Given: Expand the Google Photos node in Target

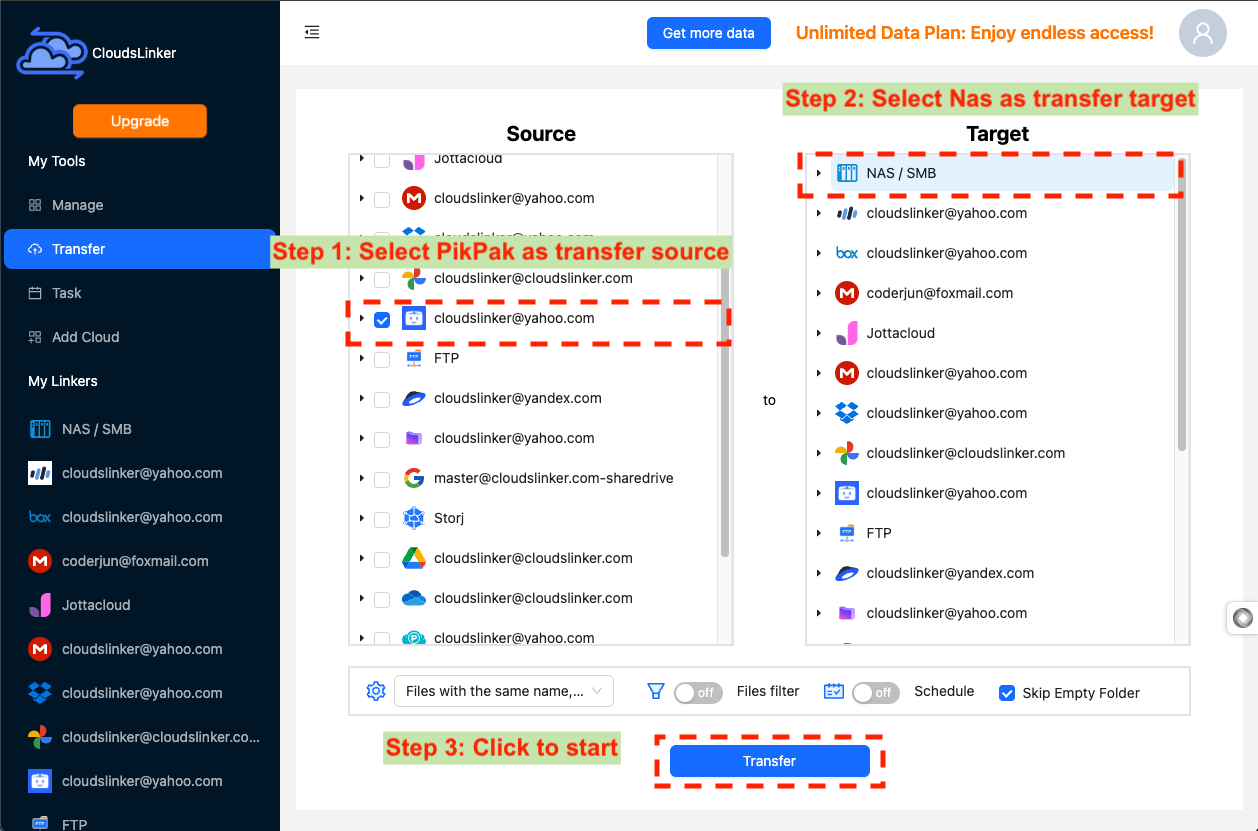Looking at the screenshot, I should (818, 453).
